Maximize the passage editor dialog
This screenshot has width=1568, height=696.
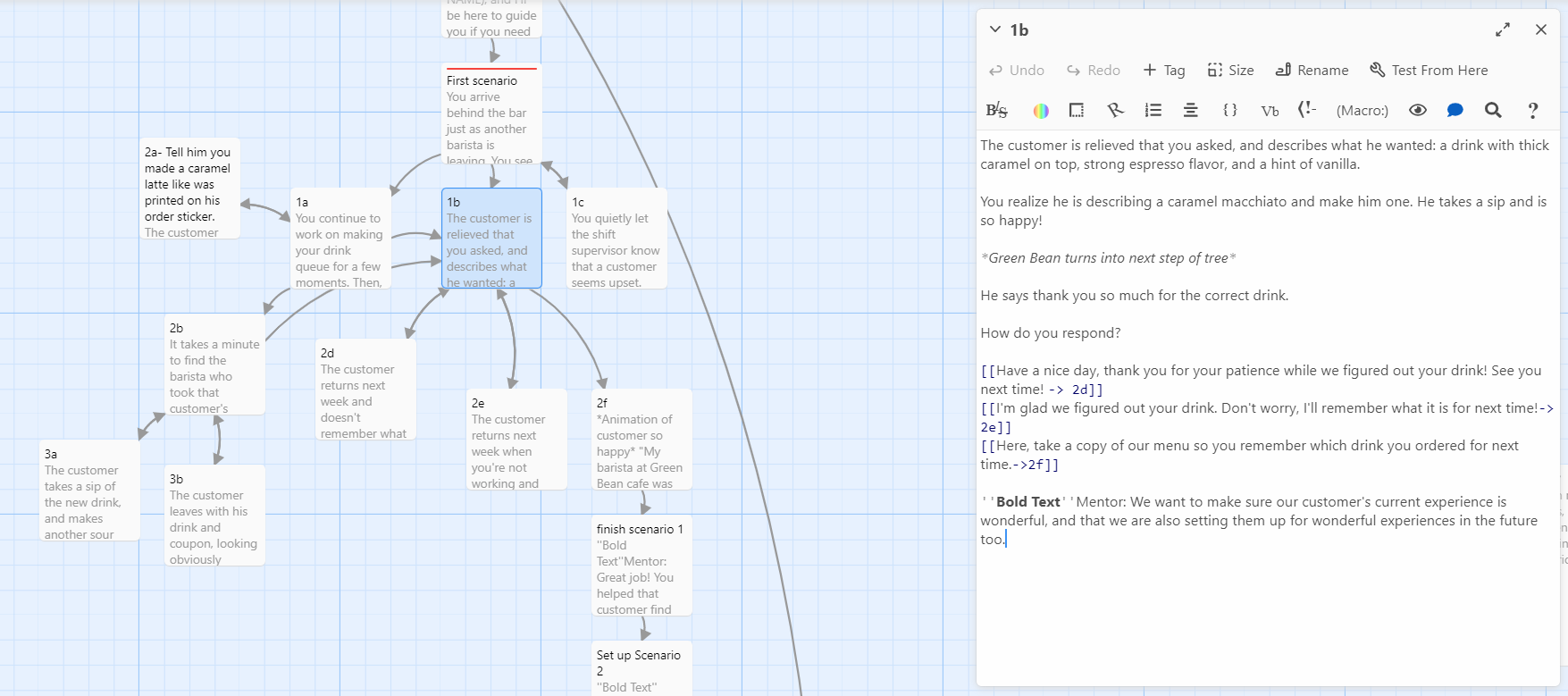pos(1503,29)
